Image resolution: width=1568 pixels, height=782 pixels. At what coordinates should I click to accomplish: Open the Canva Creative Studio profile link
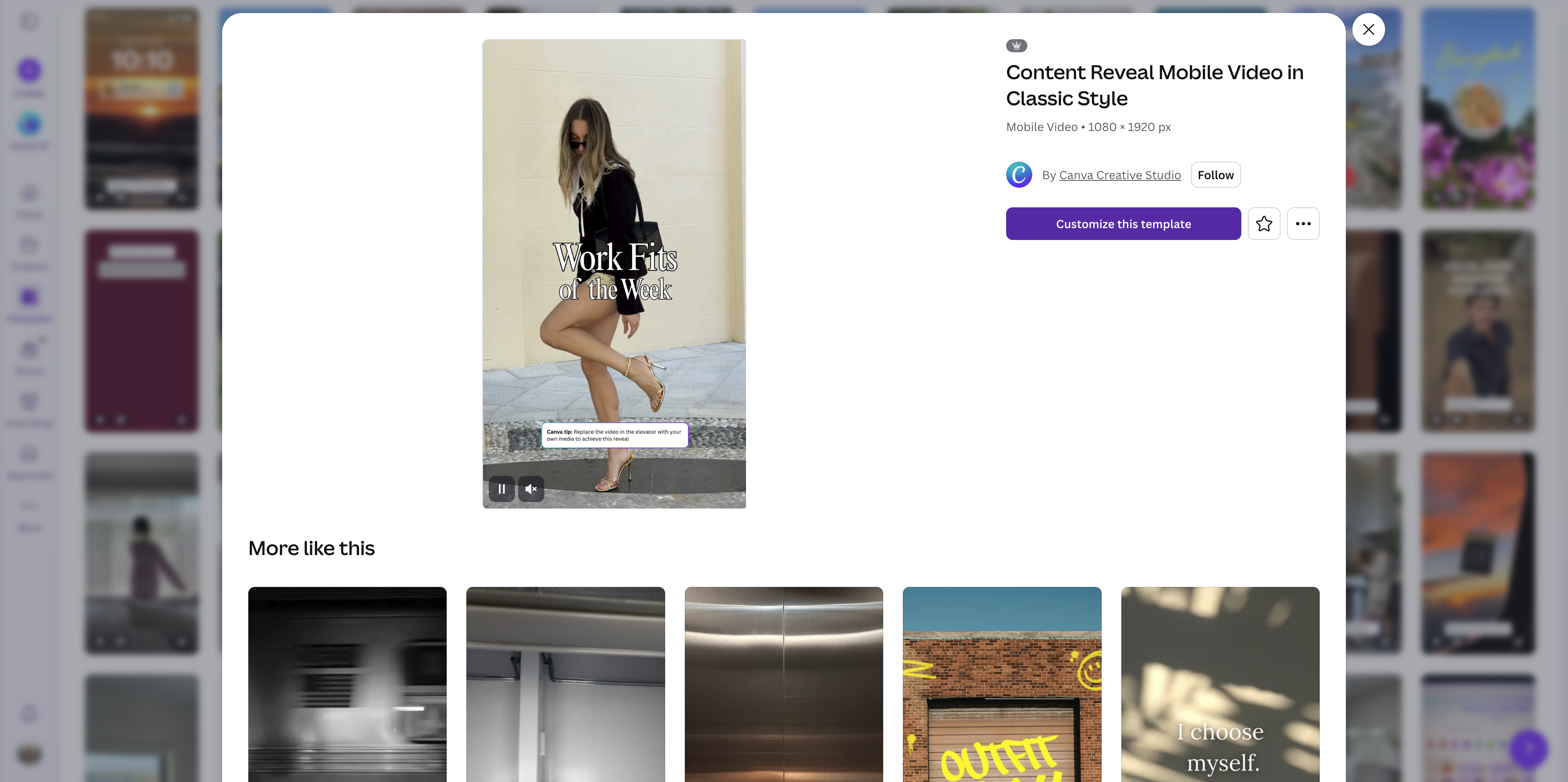1120,175
